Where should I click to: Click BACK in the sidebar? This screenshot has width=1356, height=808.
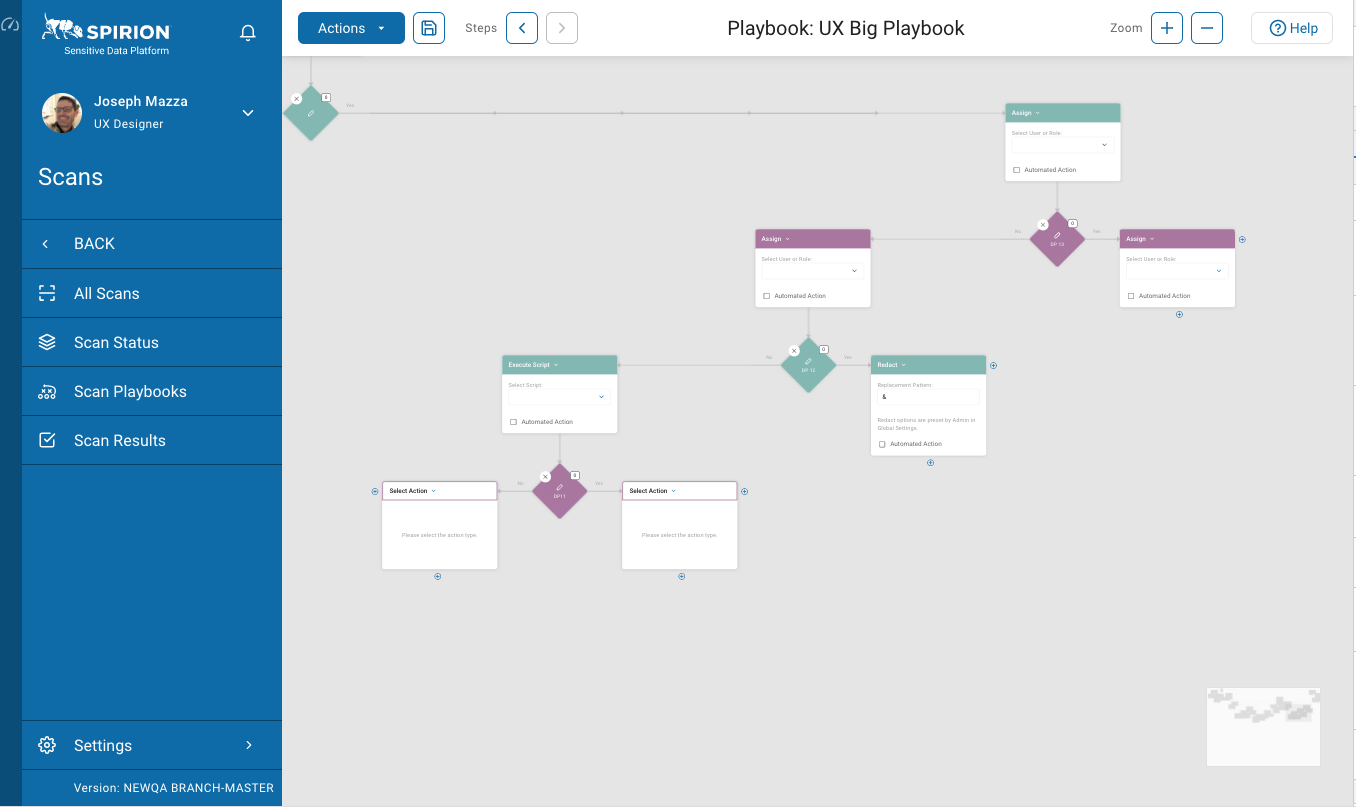coord(94,244)
